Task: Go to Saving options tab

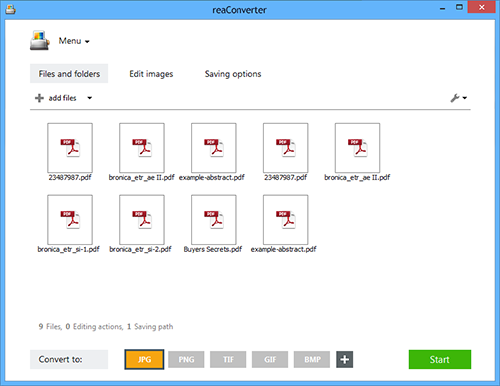Action: point(233,74)
